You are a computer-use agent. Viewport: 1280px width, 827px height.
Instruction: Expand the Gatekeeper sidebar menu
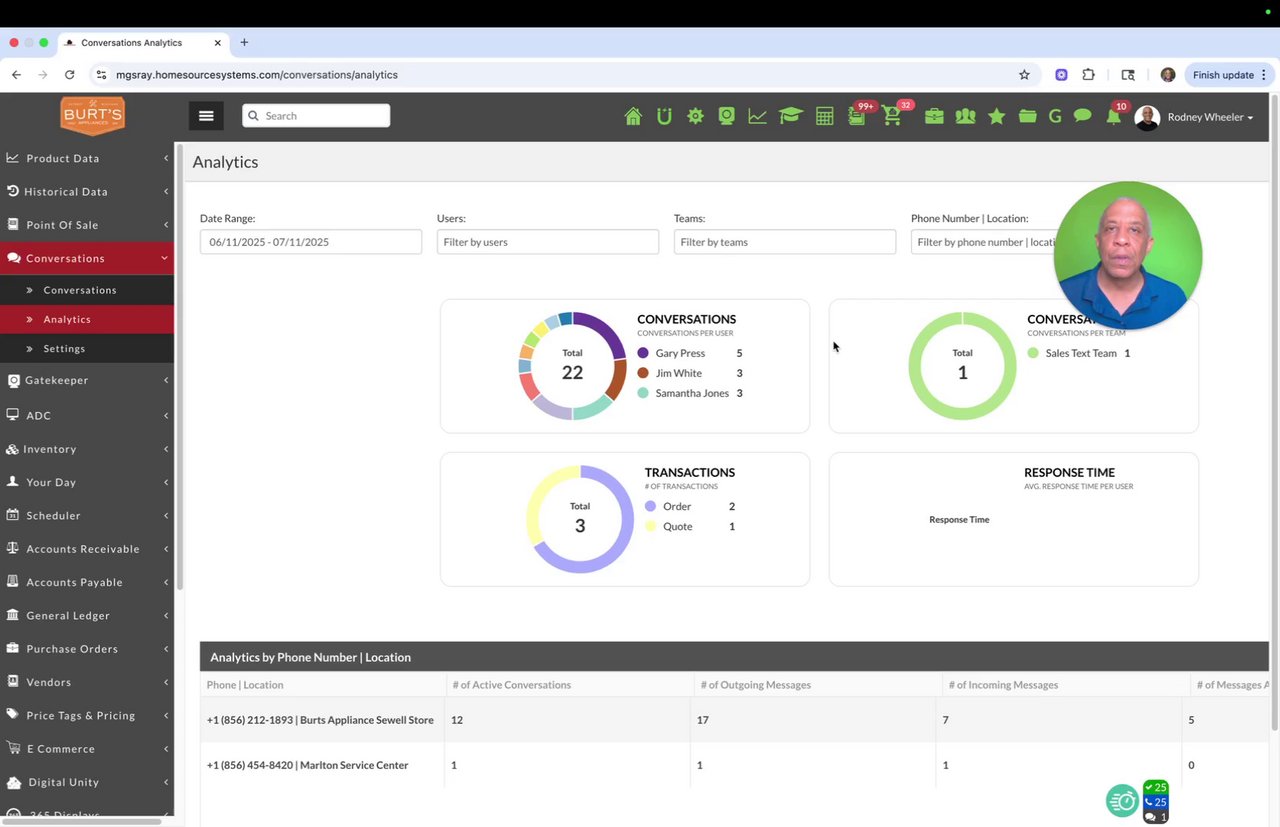pos(87,380)
